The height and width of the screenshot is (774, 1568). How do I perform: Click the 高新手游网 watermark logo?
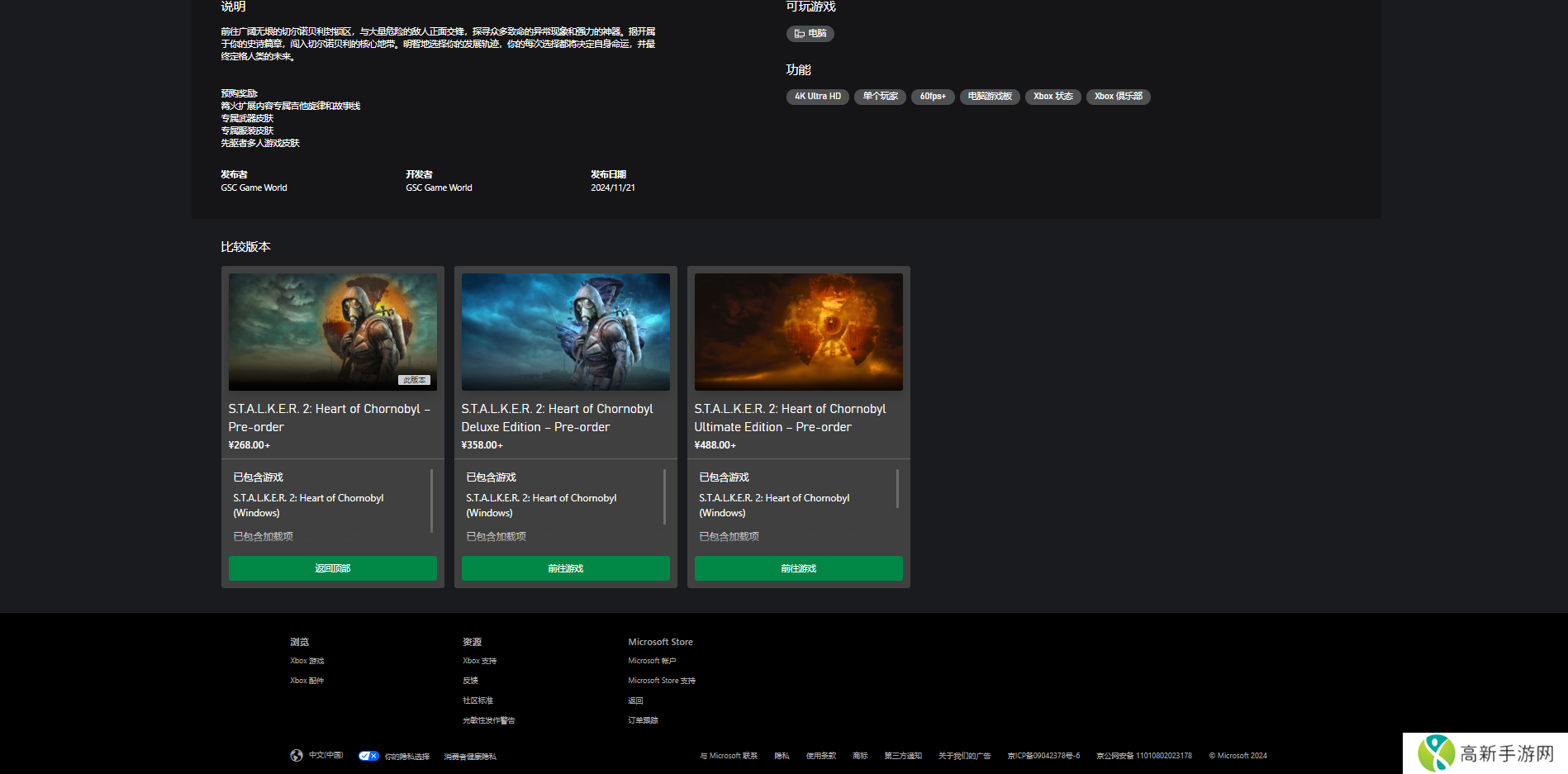(x=1485, y=753)
